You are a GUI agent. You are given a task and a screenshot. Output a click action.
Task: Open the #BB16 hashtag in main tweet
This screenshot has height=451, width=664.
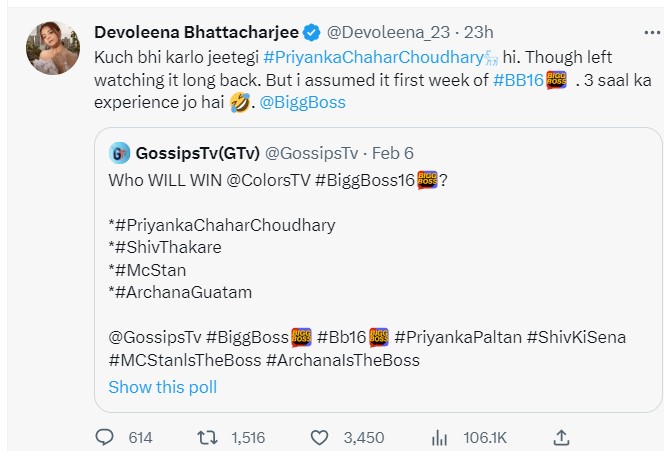pos(516,79)
